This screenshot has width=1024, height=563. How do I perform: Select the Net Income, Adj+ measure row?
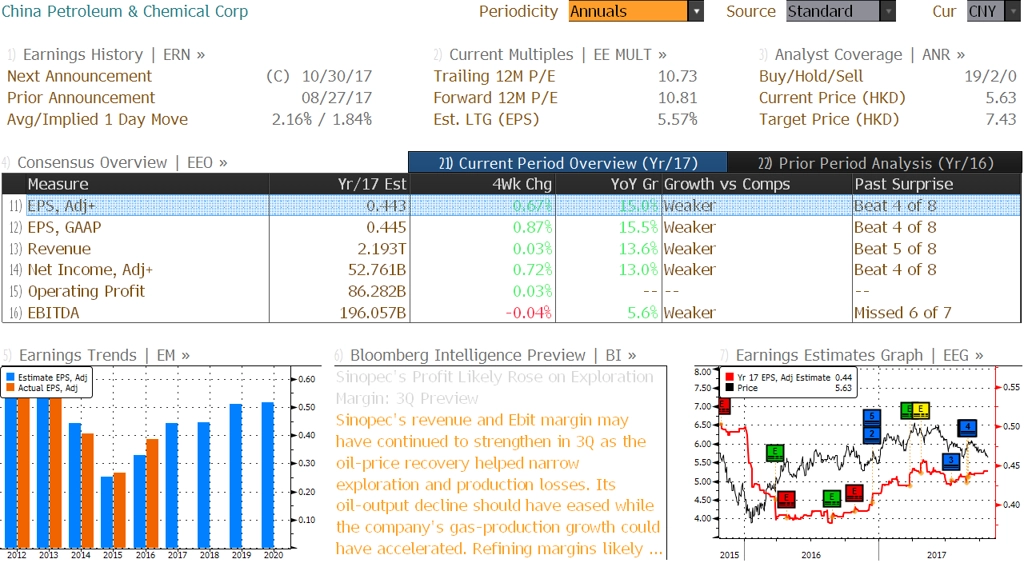[511, 270]
